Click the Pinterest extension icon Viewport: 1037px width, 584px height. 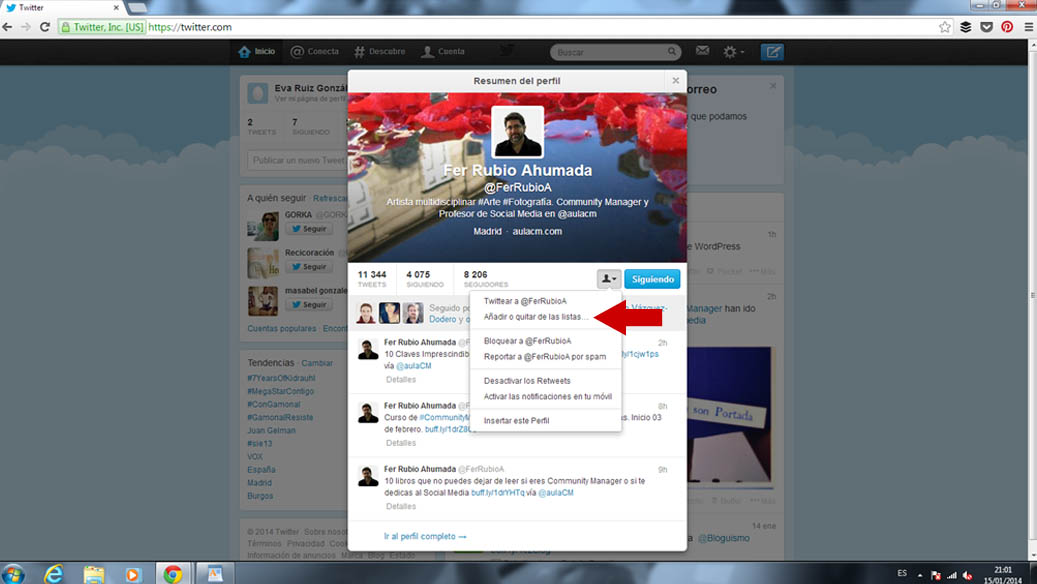1007,27
